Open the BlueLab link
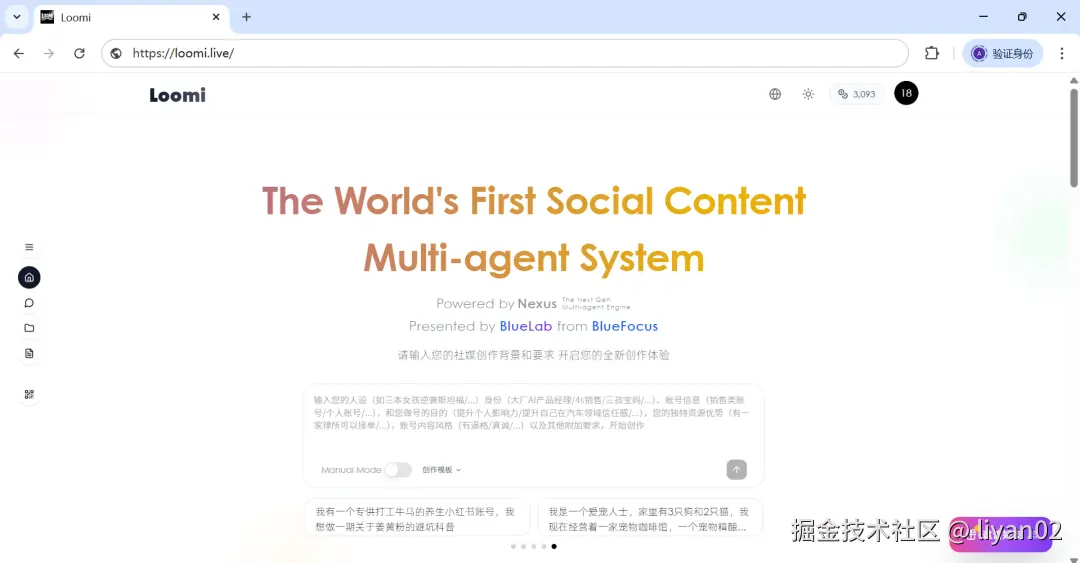The image size is (1080, 563). pos(526,326)
